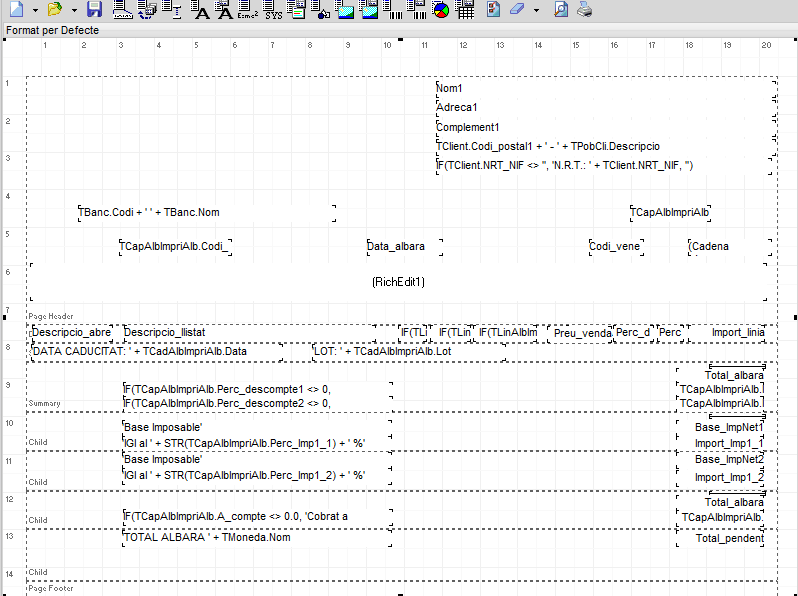The image size is (798, 596).
Task: Select the (RichEdit1) component
Action: (x=398, y=282)
